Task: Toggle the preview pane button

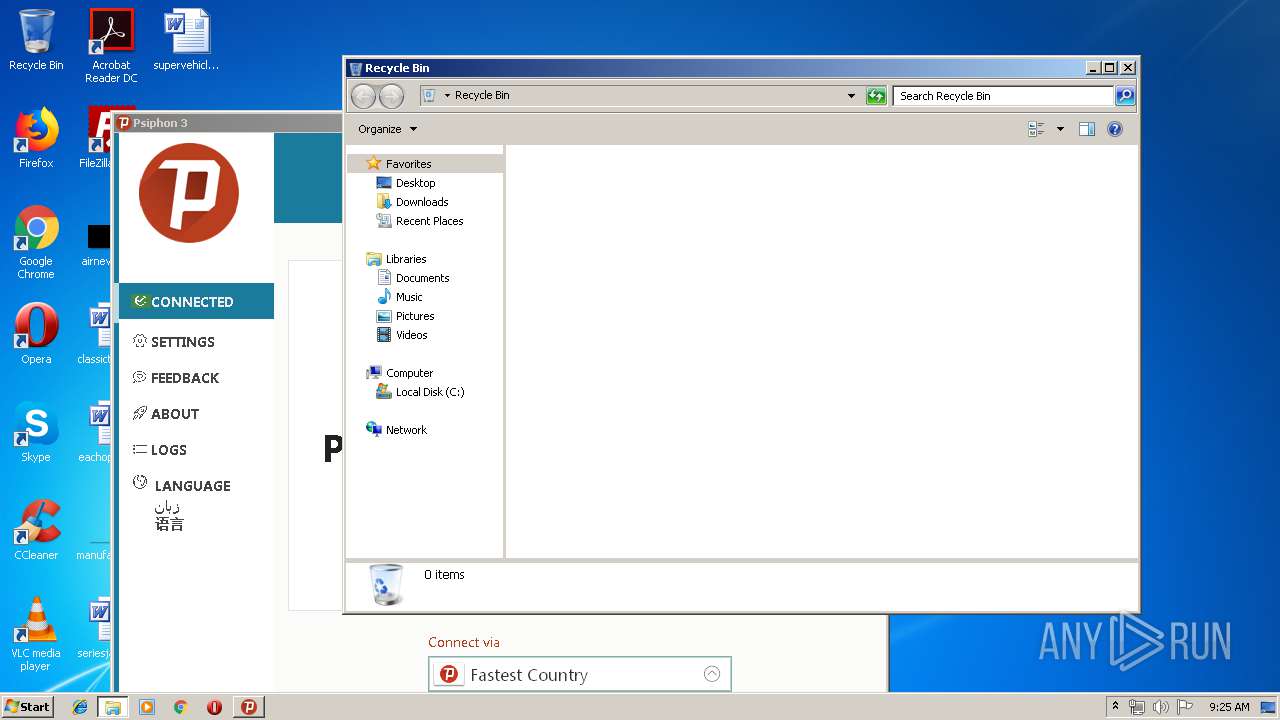Action: [1087, 129]
